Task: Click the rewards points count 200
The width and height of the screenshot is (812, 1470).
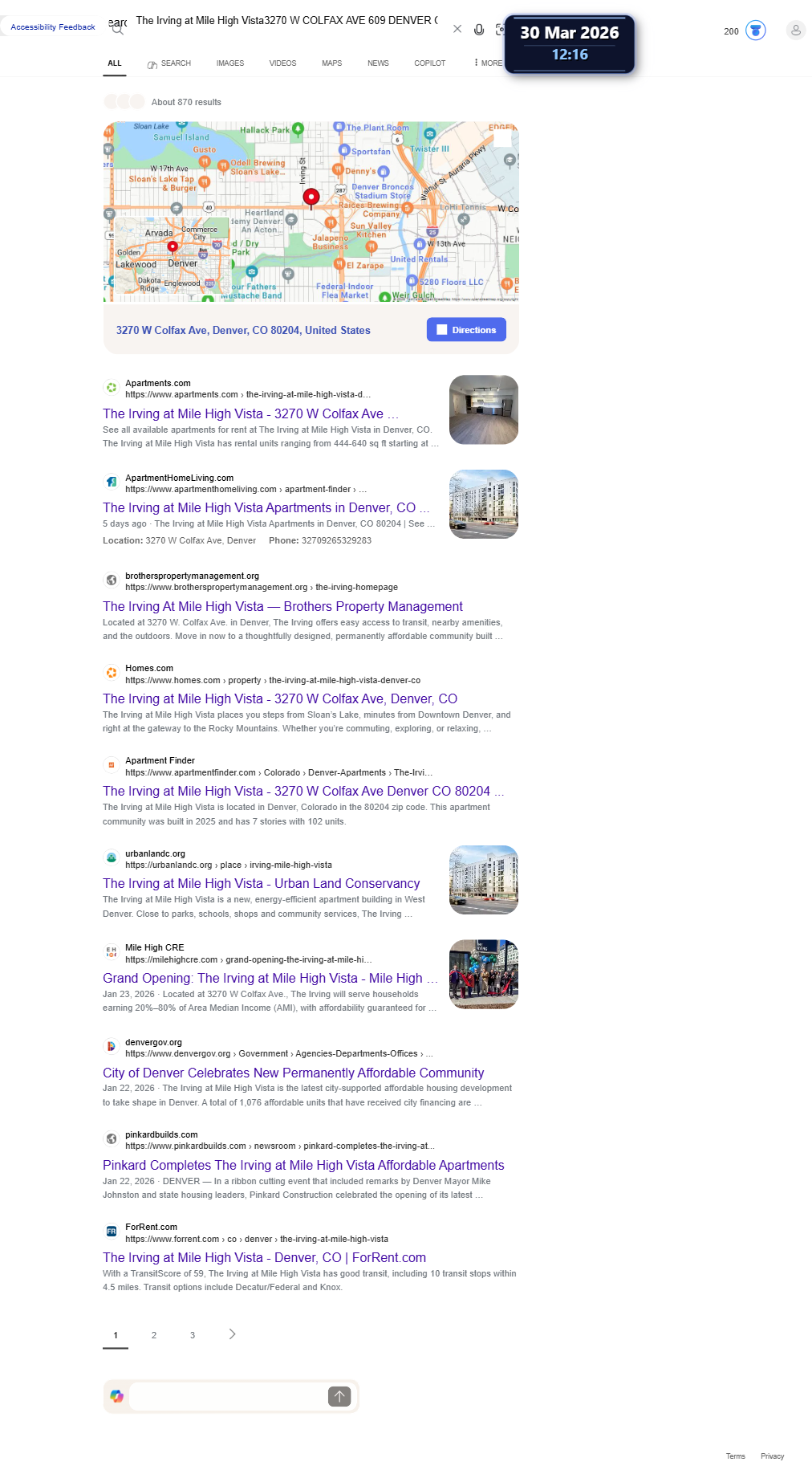Action: pos(731,31)
